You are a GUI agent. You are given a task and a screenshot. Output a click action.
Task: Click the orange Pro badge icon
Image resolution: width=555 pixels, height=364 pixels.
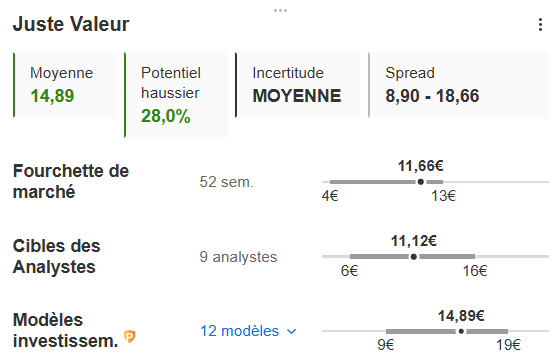130,336
